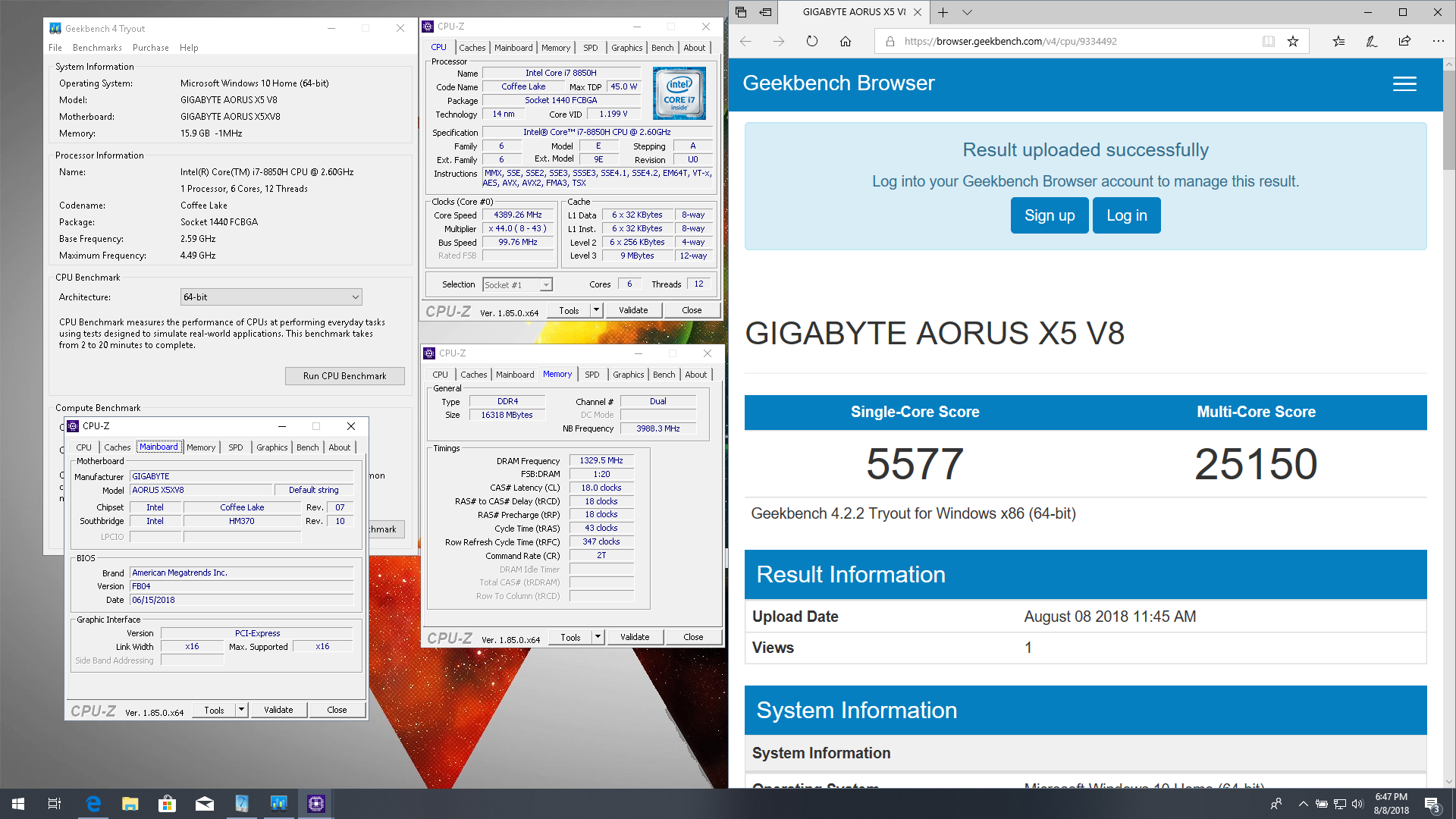
Task: Click the BIOS Version value FB04
Action: pyautogui.click(x=241, y=586)
